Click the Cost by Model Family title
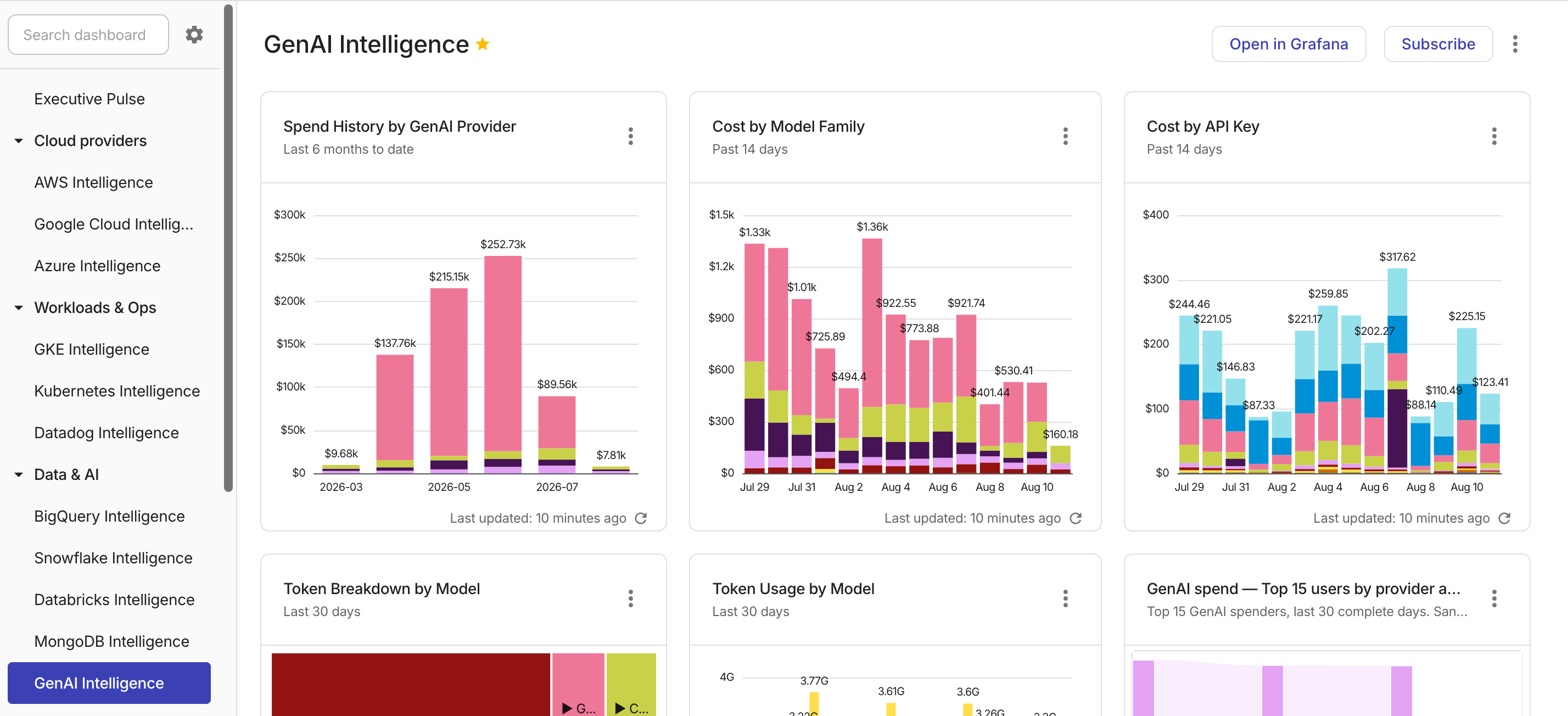The width and height of the screenshot is (1568, 716). pos(788,126)
